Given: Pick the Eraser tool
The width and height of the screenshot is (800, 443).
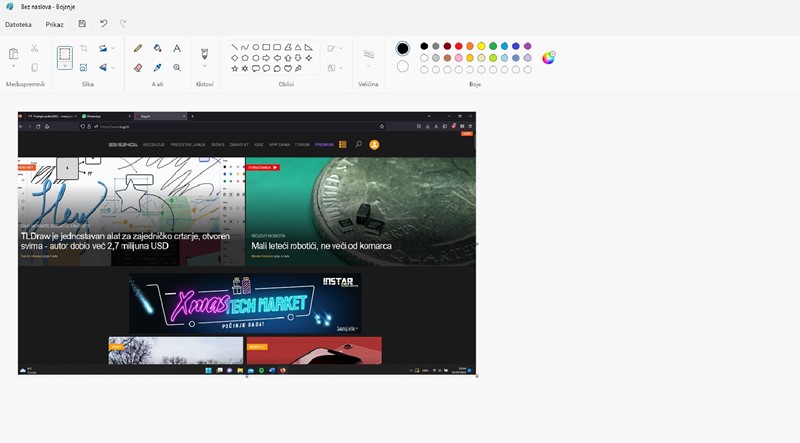Looking at the screenshot, I should [x=138, y=68].
